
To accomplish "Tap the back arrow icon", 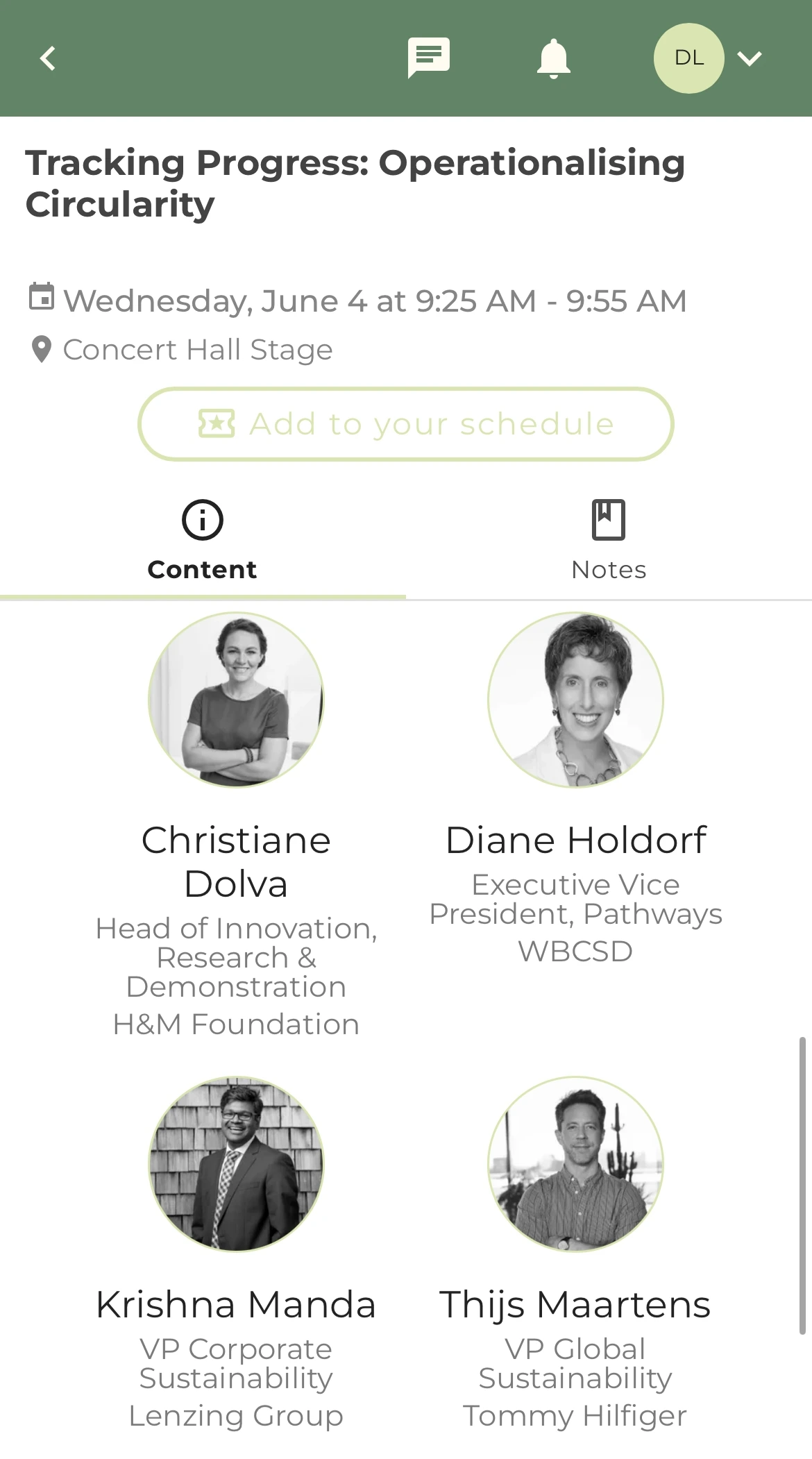I will click(47, 58).
